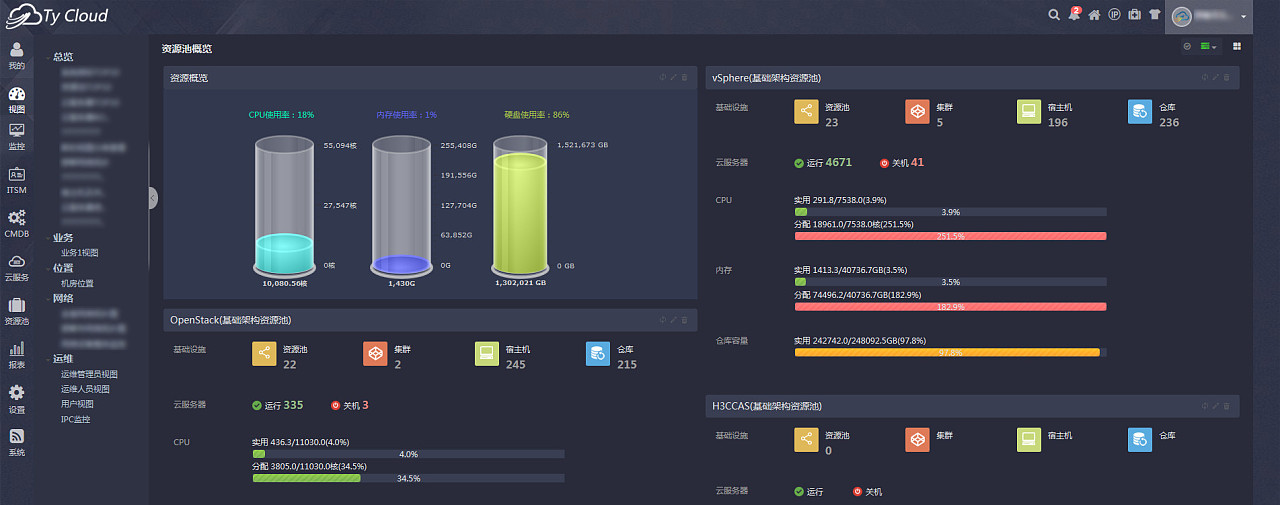Open the ITSM sidebar section
1280x505 pixels.
coord(17,181)
